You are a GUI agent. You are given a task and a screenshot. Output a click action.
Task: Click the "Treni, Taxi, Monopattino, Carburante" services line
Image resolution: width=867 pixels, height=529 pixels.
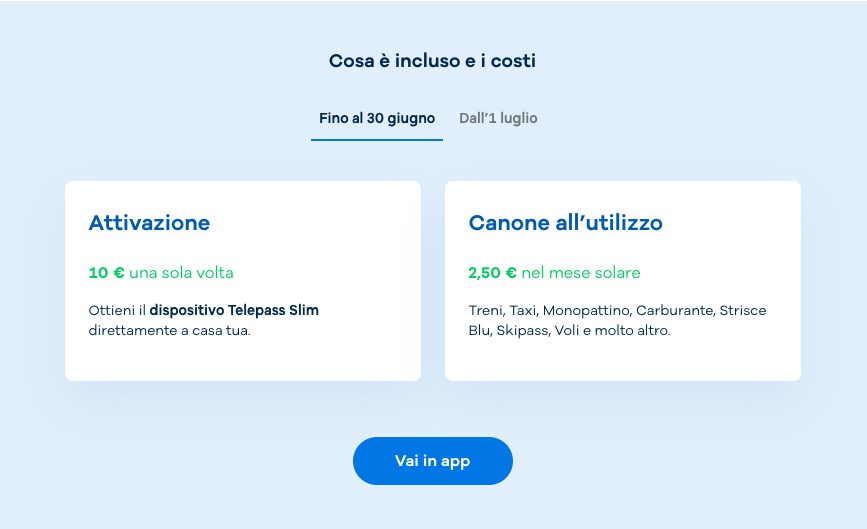(x=591, y=311)
